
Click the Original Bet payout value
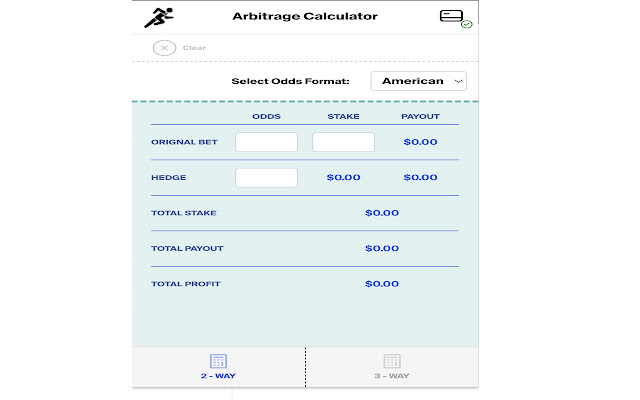(x=420, y=142)
